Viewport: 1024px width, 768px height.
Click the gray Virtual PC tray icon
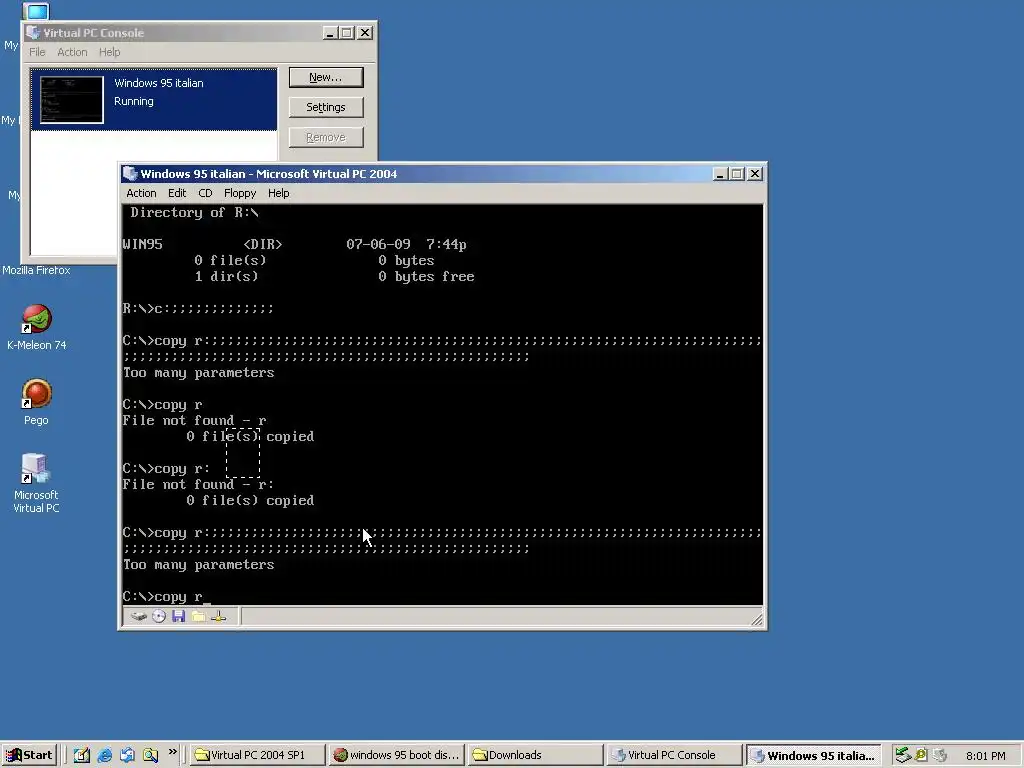[940, 755]
